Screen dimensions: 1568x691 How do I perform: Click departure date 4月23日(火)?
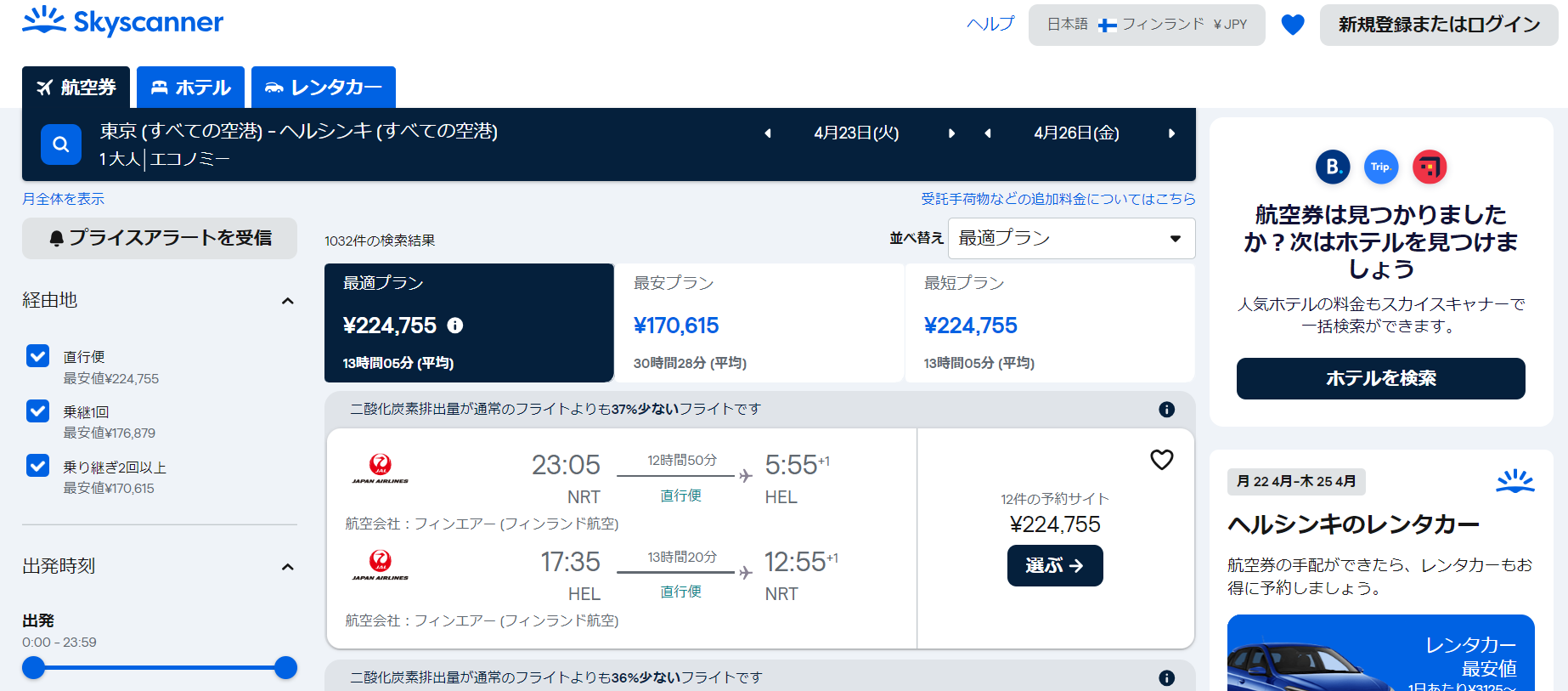[856, 133]
